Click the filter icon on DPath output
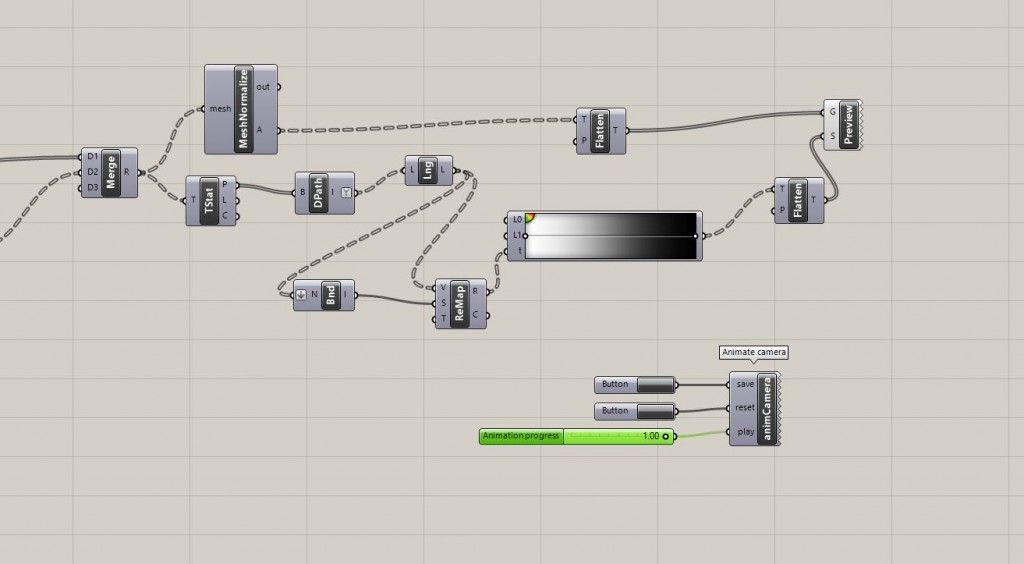 346,192
